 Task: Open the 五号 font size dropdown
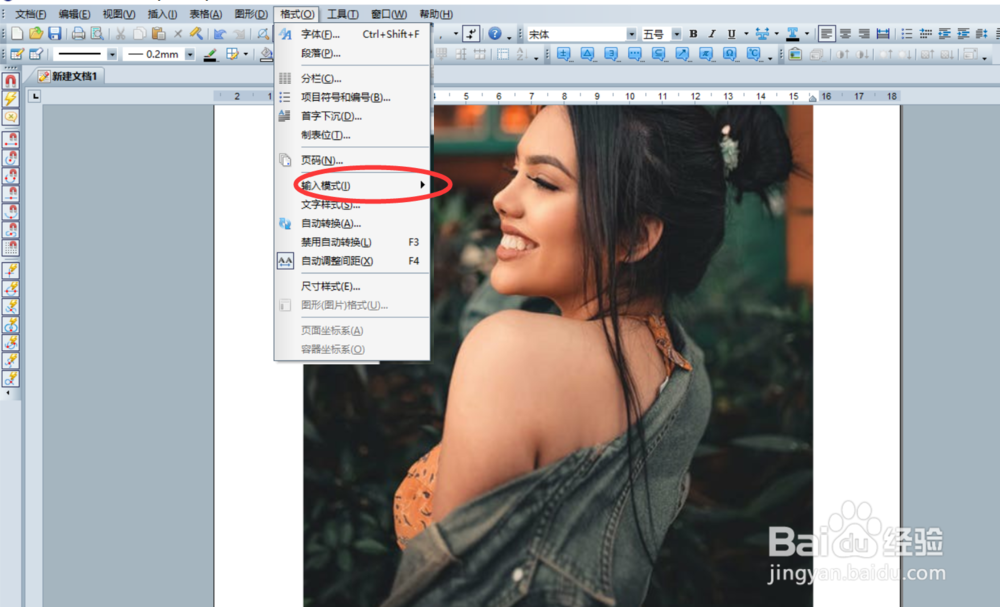tap(676, 34)
